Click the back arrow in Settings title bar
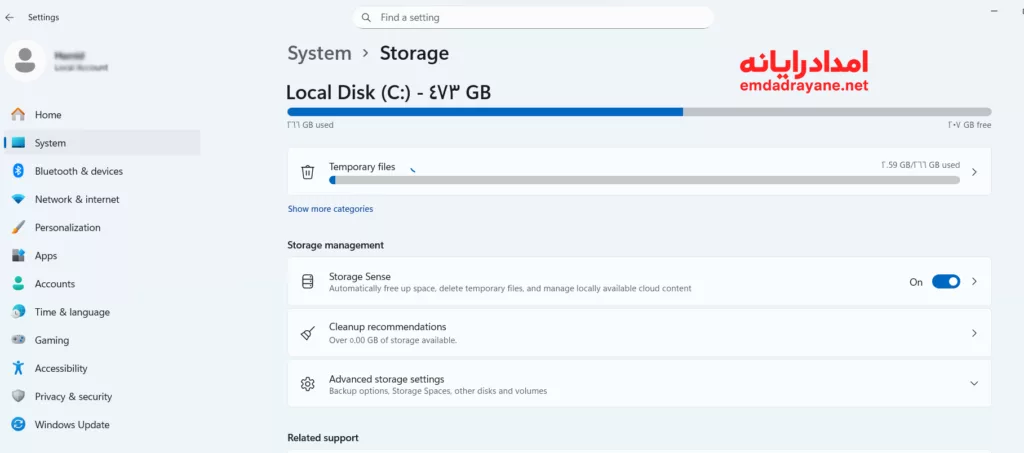The height and width of the screenshot is (453, 1024). 10,17
